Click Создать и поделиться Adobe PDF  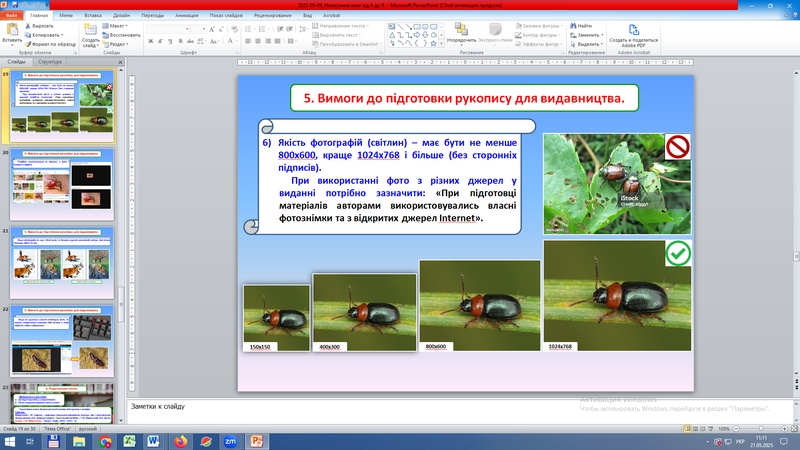(x=634, y=36)
